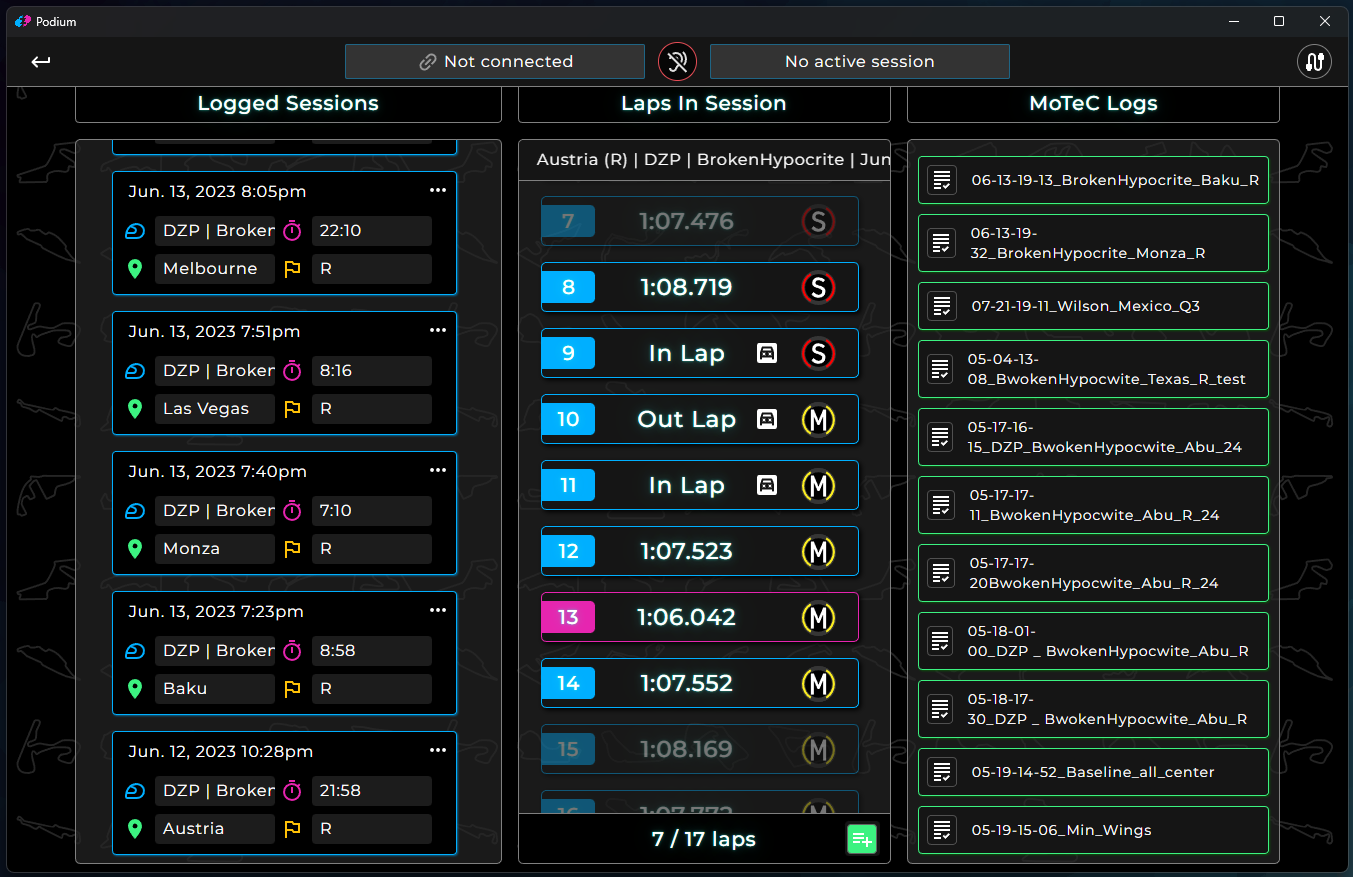1353x877 pixels.
Task: Open options menu for Jun. 13 8:05pm session
Action: coord(438,190)
